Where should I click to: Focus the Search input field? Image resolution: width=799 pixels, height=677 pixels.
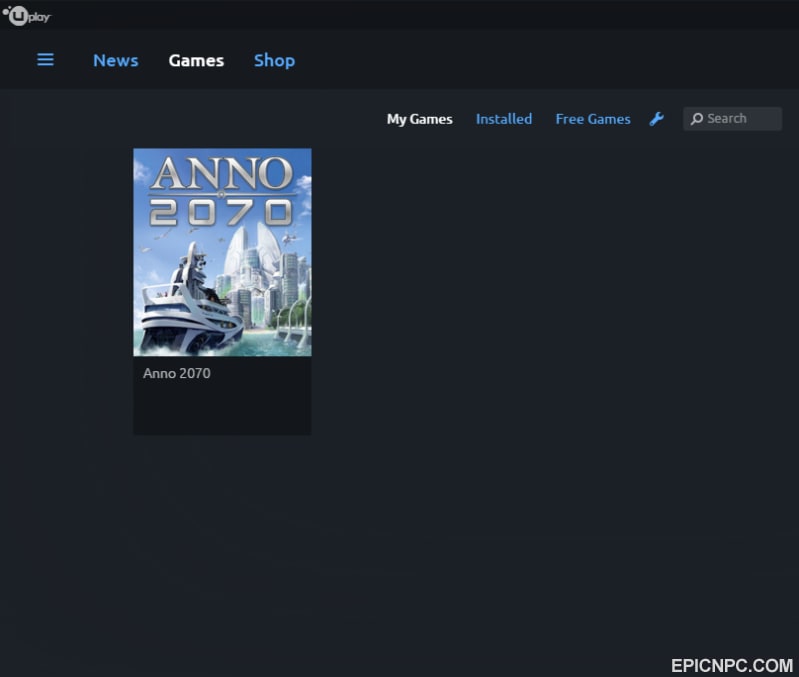pos(732,119)
